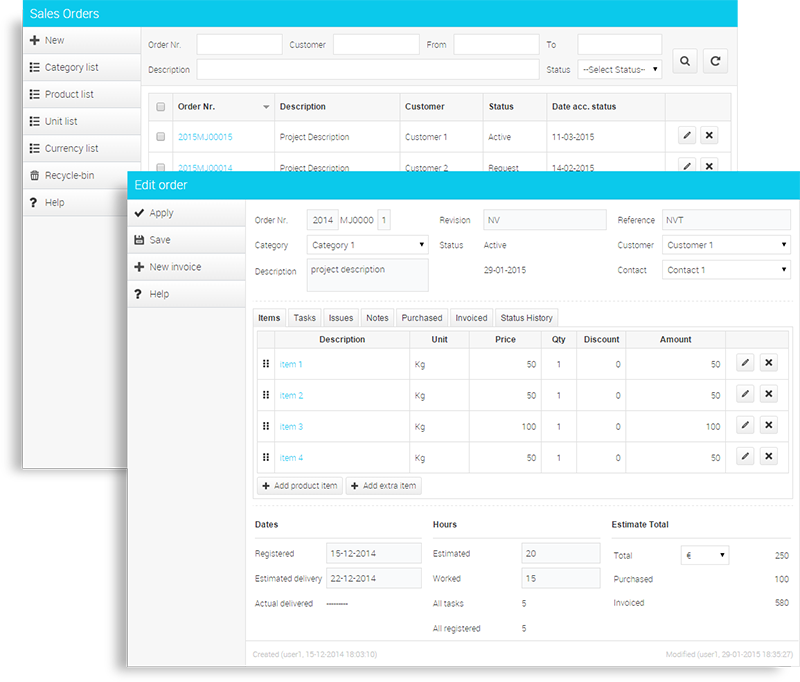Open the Customer 1 dropdown in Edit order
The height and width of the screenshot is (682, 800).
point(726,245)
